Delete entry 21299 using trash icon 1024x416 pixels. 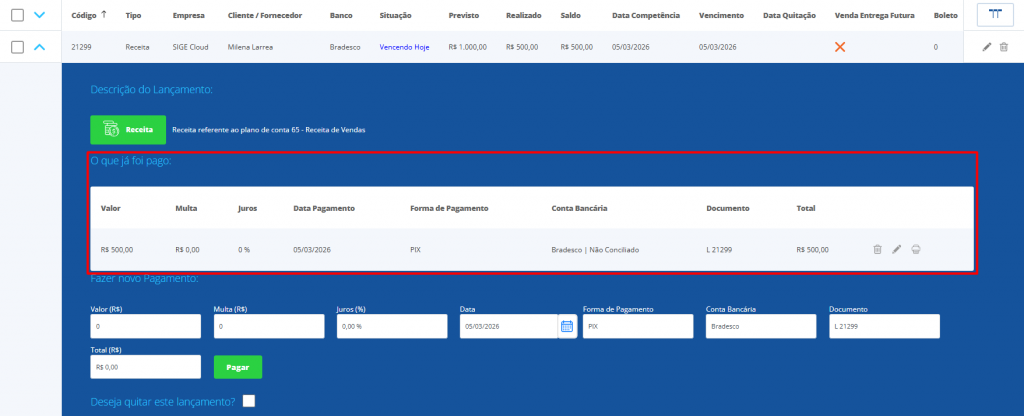pos(1003,47)
